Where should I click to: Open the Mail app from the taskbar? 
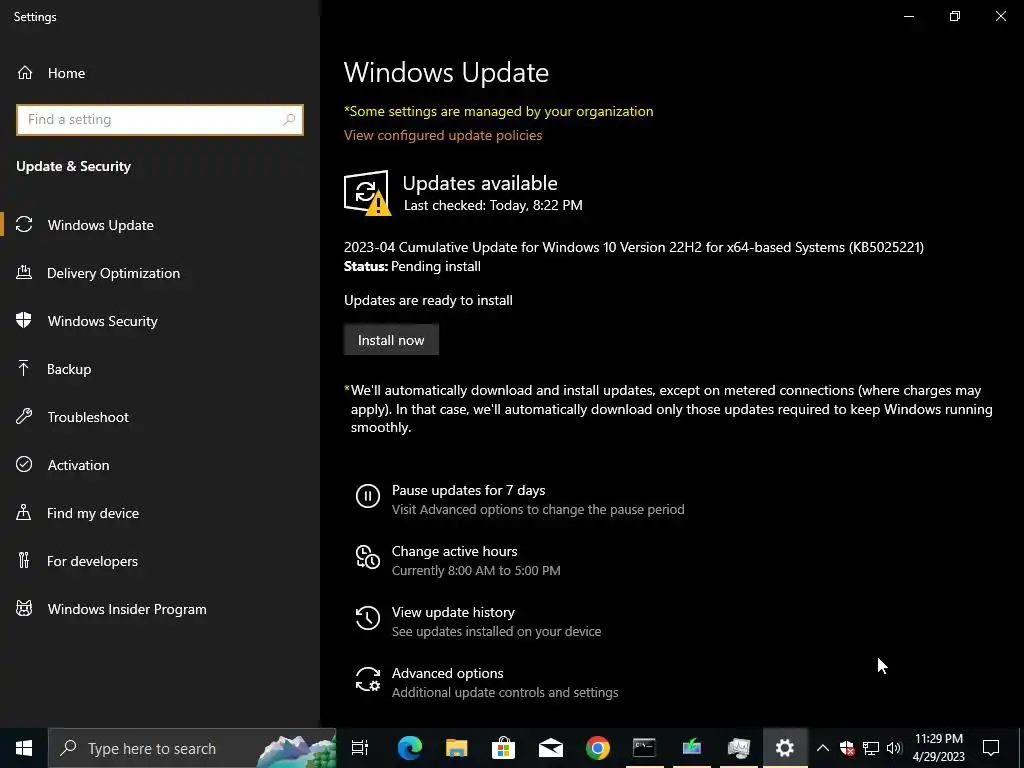pyautogui.click(x=551, y=748)
